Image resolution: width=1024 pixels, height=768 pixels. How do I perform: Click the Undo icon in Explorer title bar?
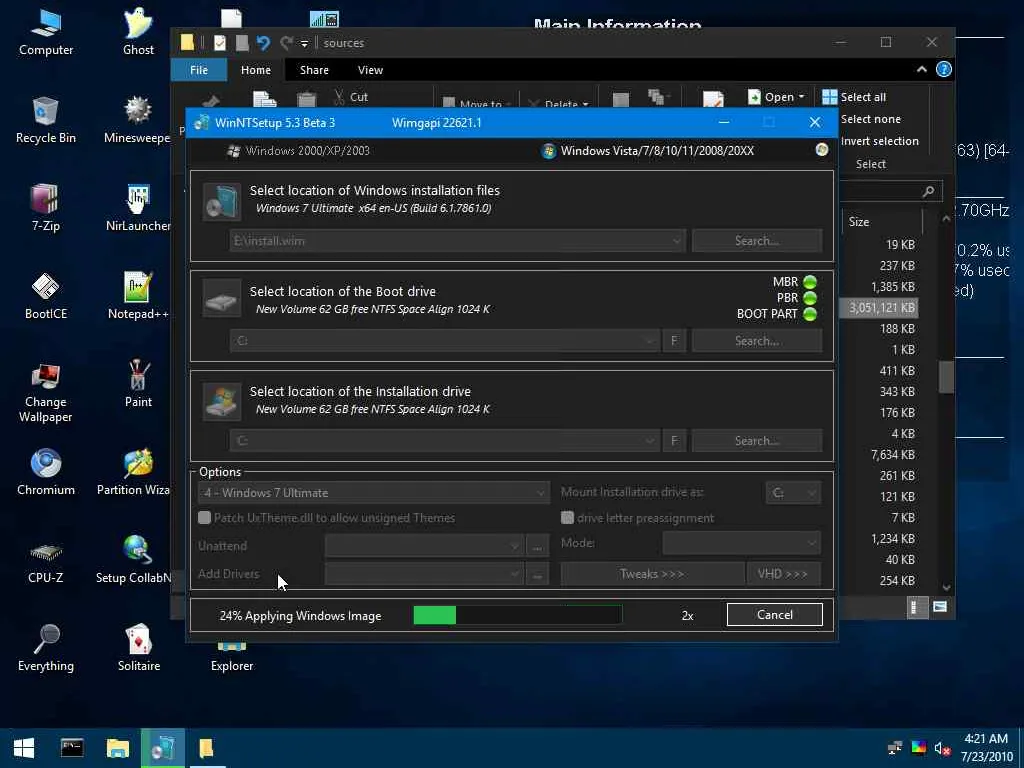point(263,43)
